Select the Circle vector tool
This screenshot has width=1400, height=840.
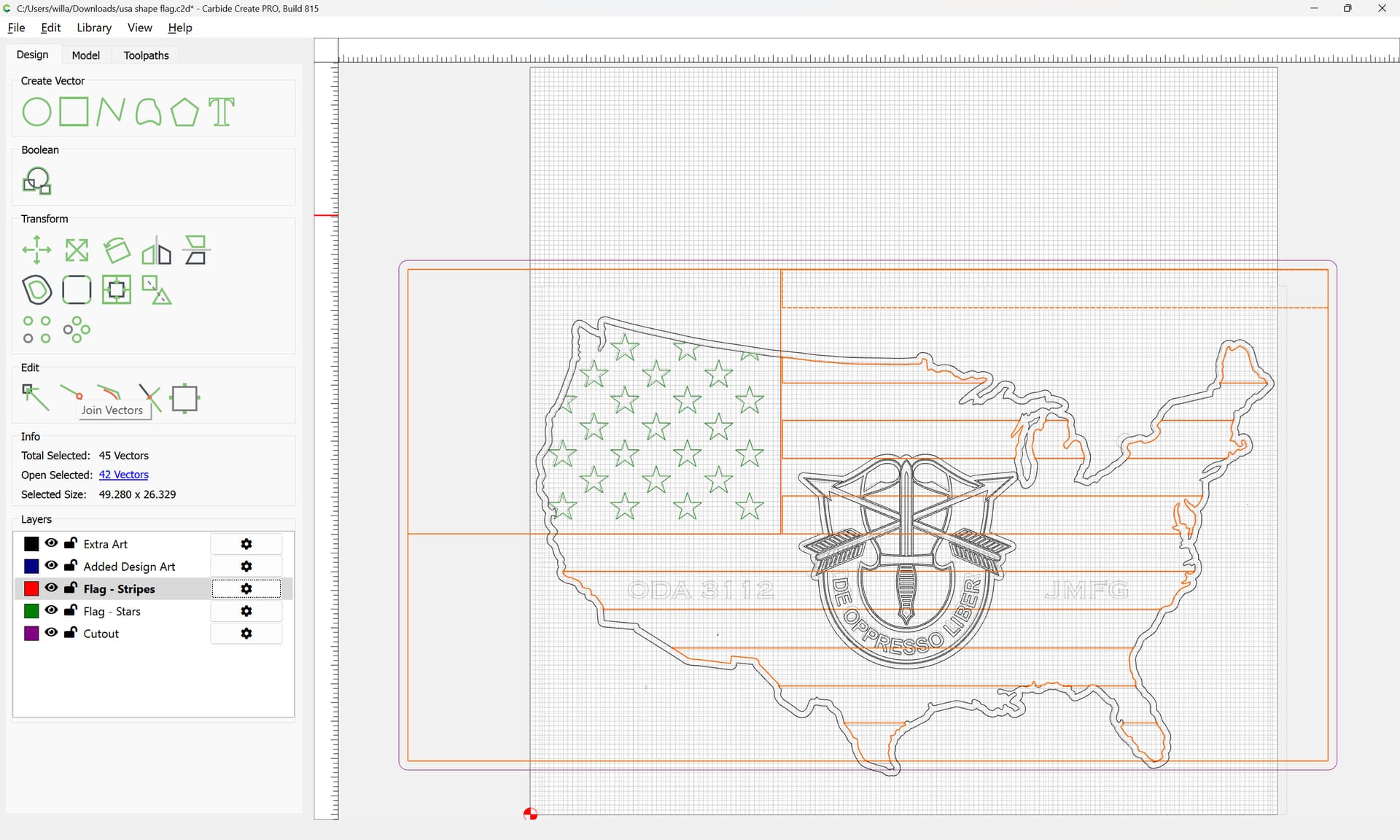tap(36, 112)
